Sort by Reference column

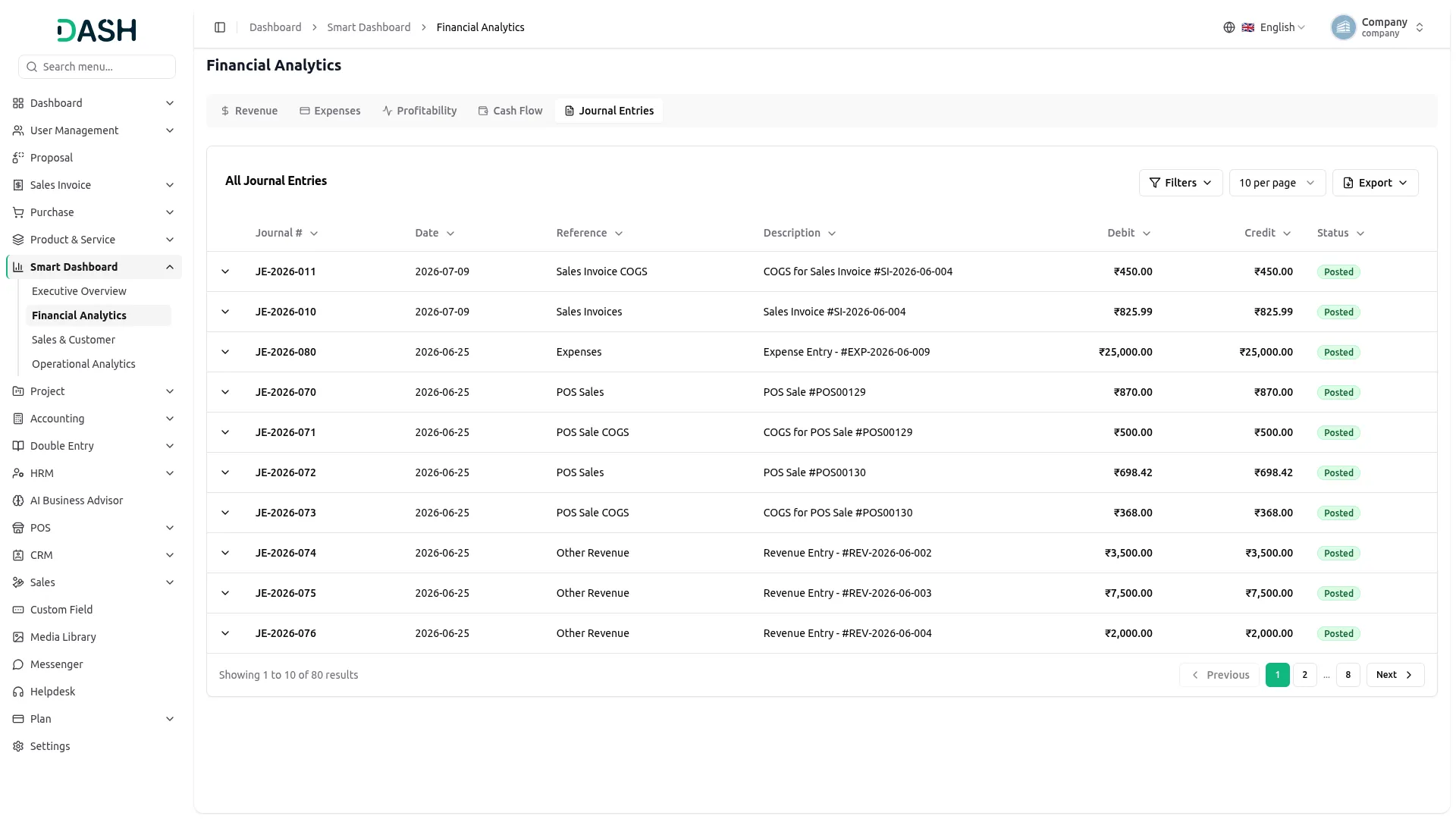point(589,233)
